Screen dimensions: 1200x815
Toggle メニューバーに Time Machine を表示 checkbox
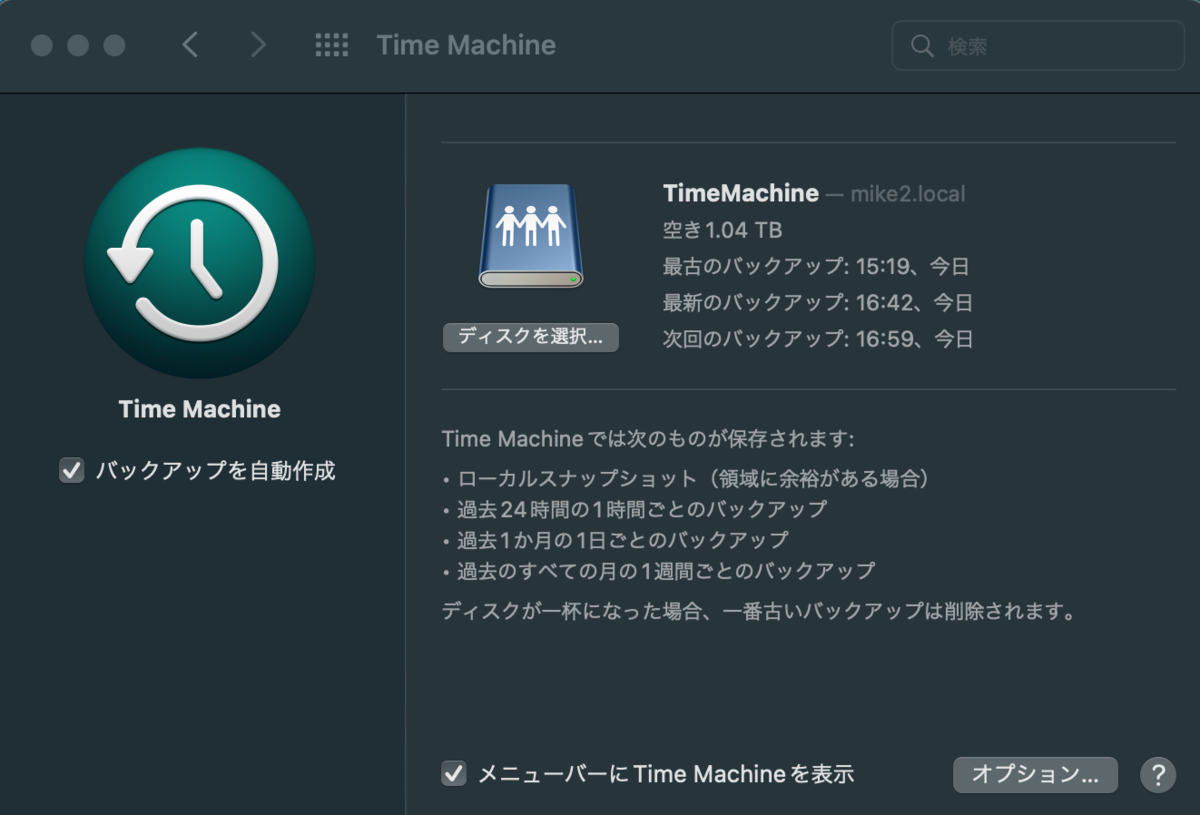pyautogui.click(x=454, y=773)
